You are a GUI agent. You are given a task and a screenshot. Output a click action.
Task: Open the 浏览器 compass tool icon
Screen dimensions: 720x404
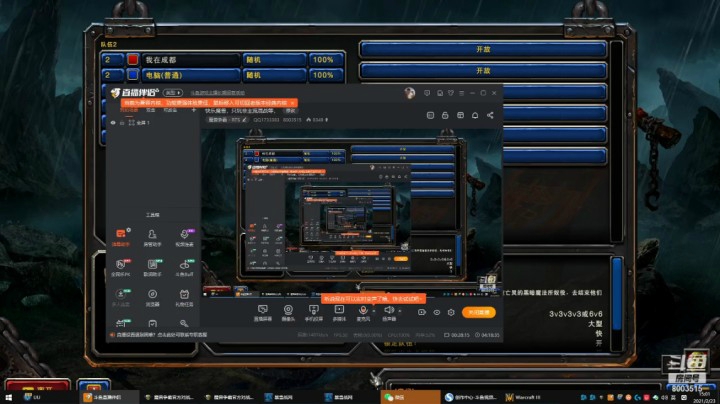pyautogui.click(x=152, y=297)
